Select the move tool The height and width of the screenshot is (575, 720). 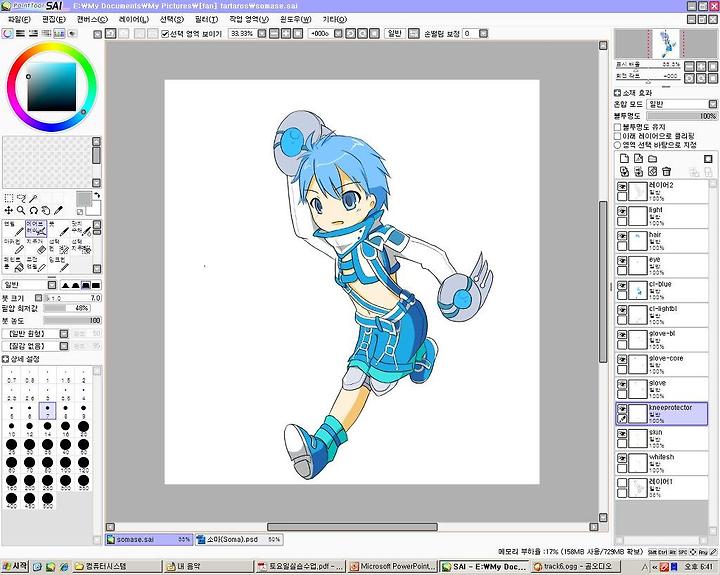pyautogui.click(x=9, y=210)
